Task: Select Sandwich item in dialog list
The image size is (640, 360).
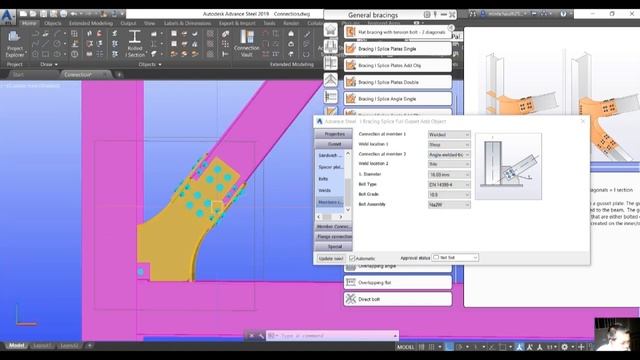Action: tap(330, 156)
